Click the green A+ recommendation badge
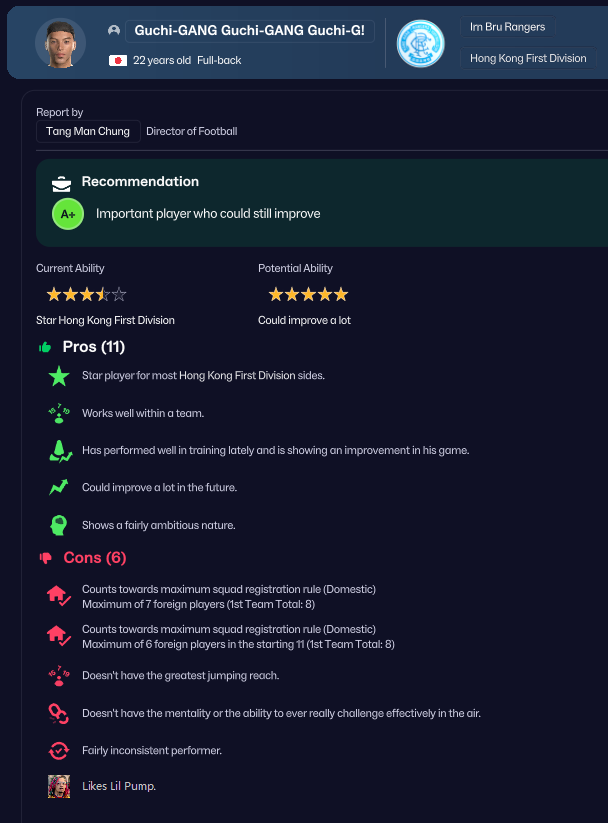Viewport: 608px width, 823px height. [68, 214]
